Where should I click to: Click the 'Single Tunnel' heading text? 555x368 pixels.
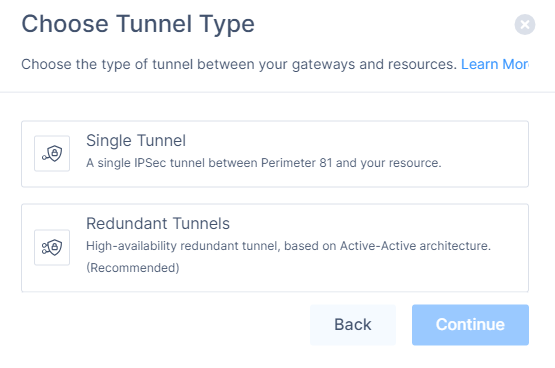click(136, 140)
